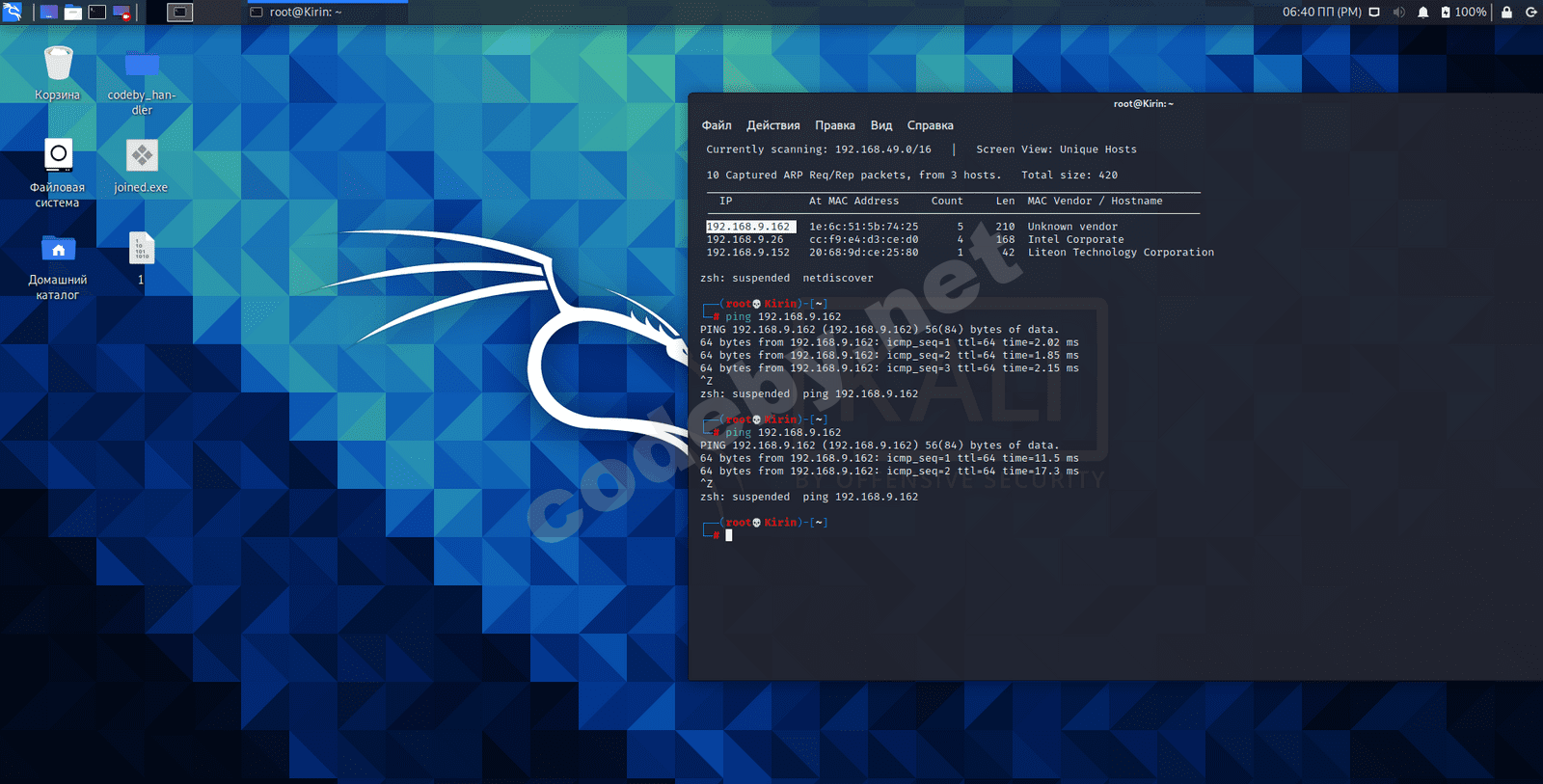Viewport: 1543px width, 784px height.
Task: Click the display tray icon
Action: coord(1374,13)
